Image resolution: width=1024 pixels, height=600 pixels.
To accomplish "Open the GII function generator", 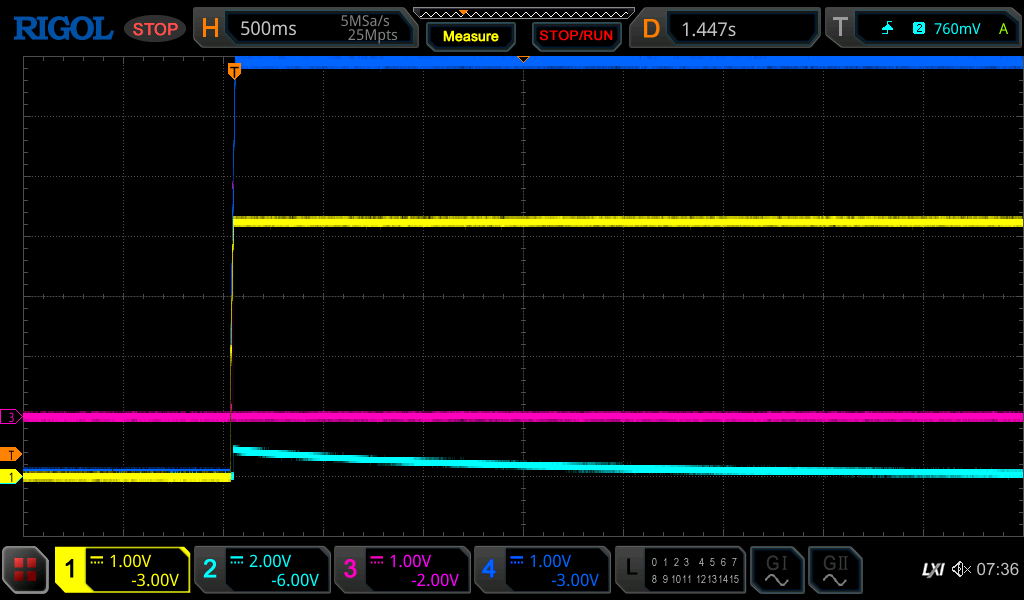I will click(835, 570).
